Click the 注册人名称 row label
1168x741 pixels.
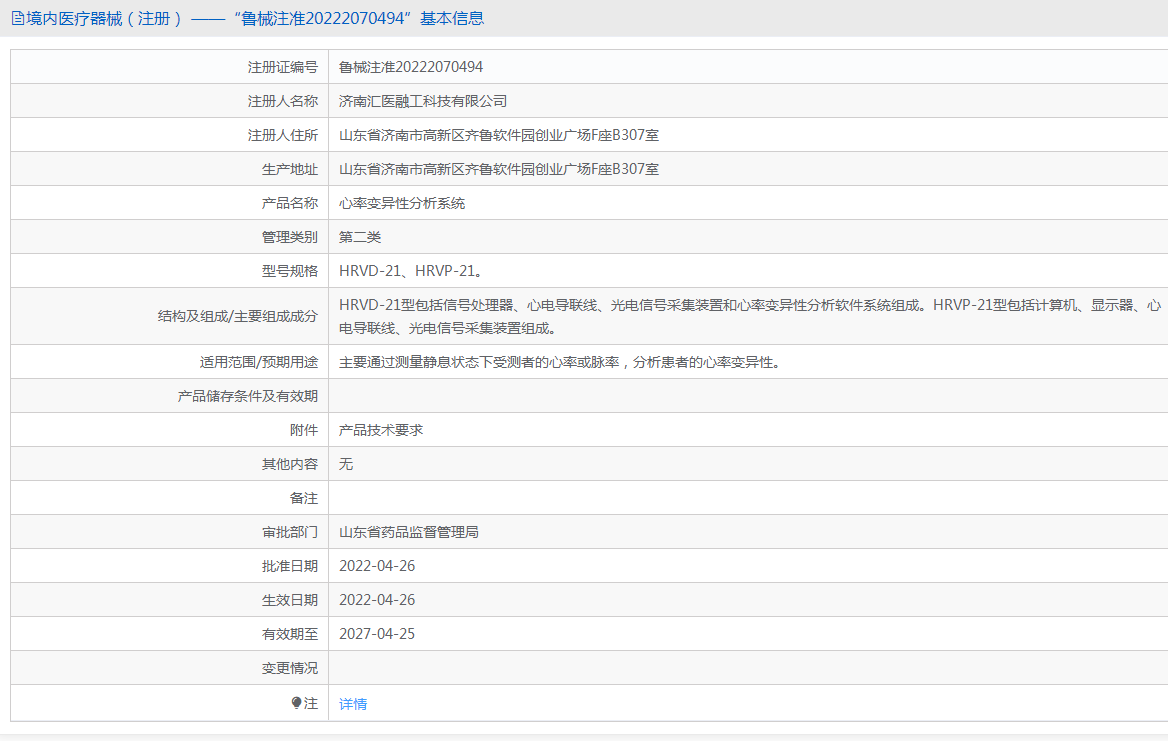(282, 101)
